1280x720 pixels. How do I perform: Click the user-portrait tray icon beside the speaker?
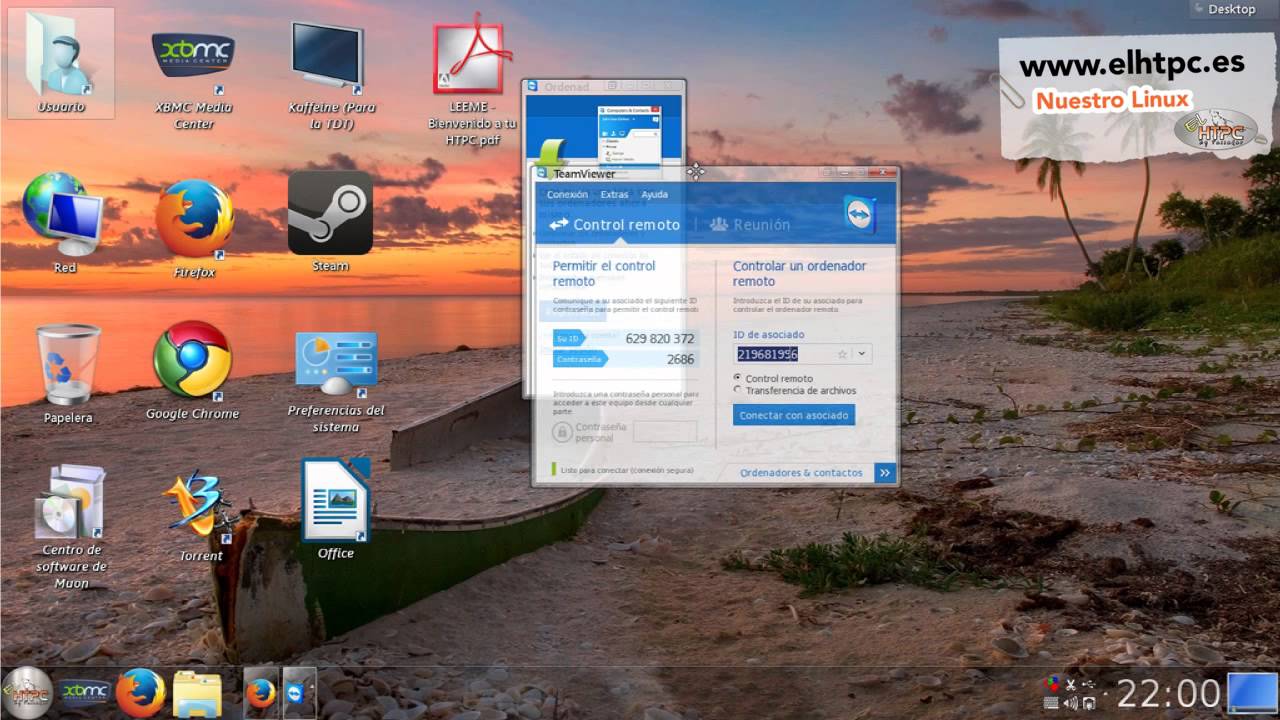(1089, 703)
